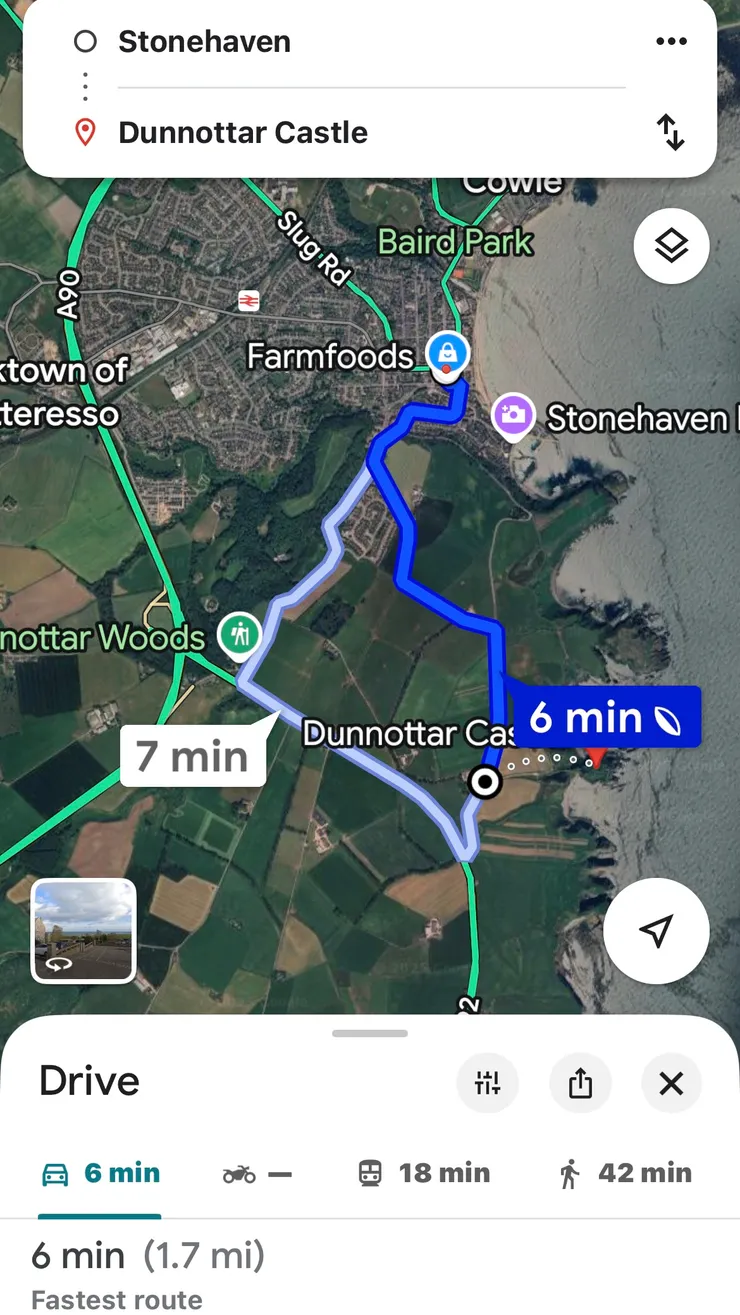740x1315 pixels.
Task: Select the transit 18 min tab
Action: coord(424,1173)
